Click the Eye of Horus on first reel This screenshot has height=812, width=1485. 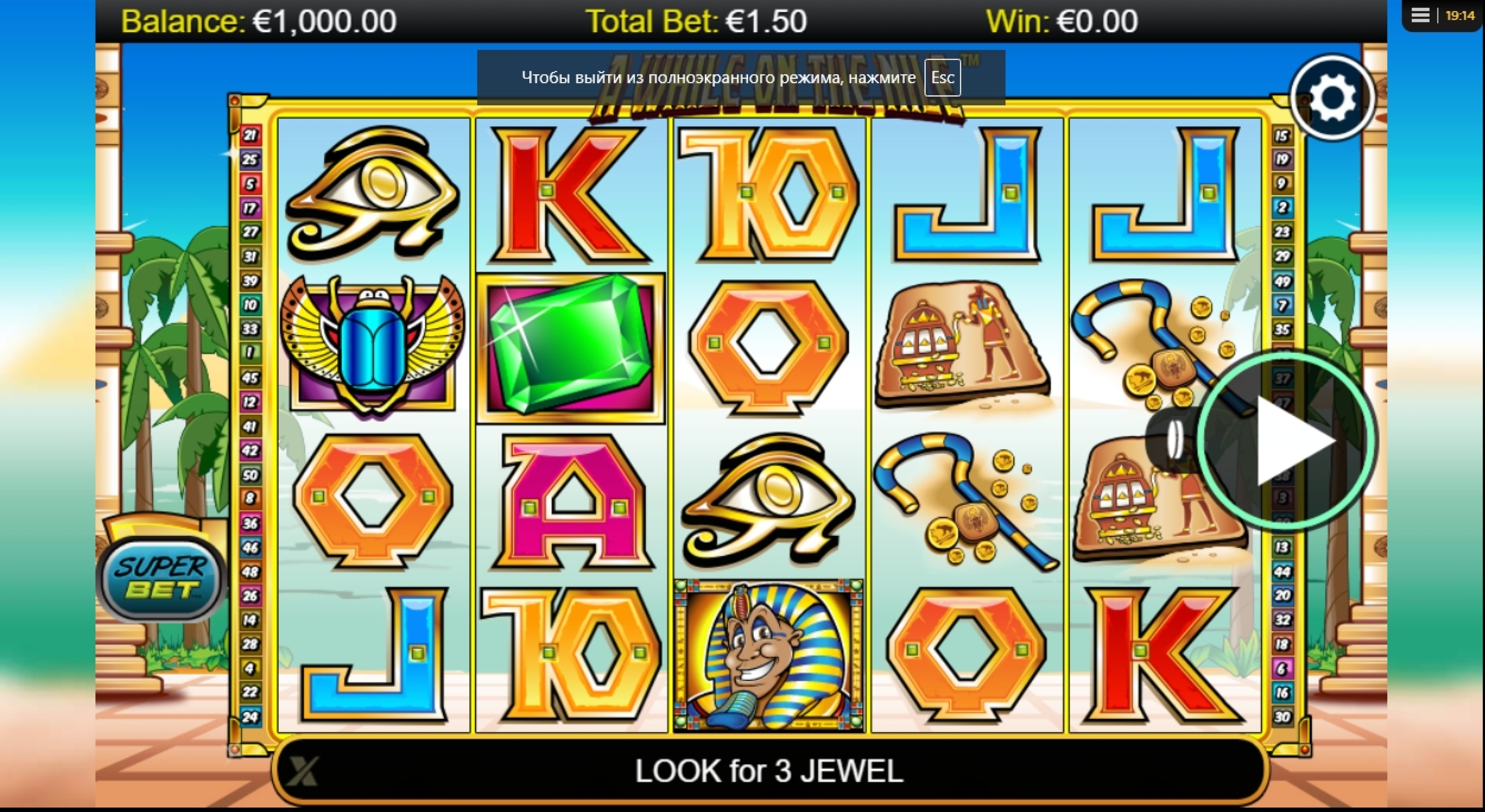pos(372,194)
